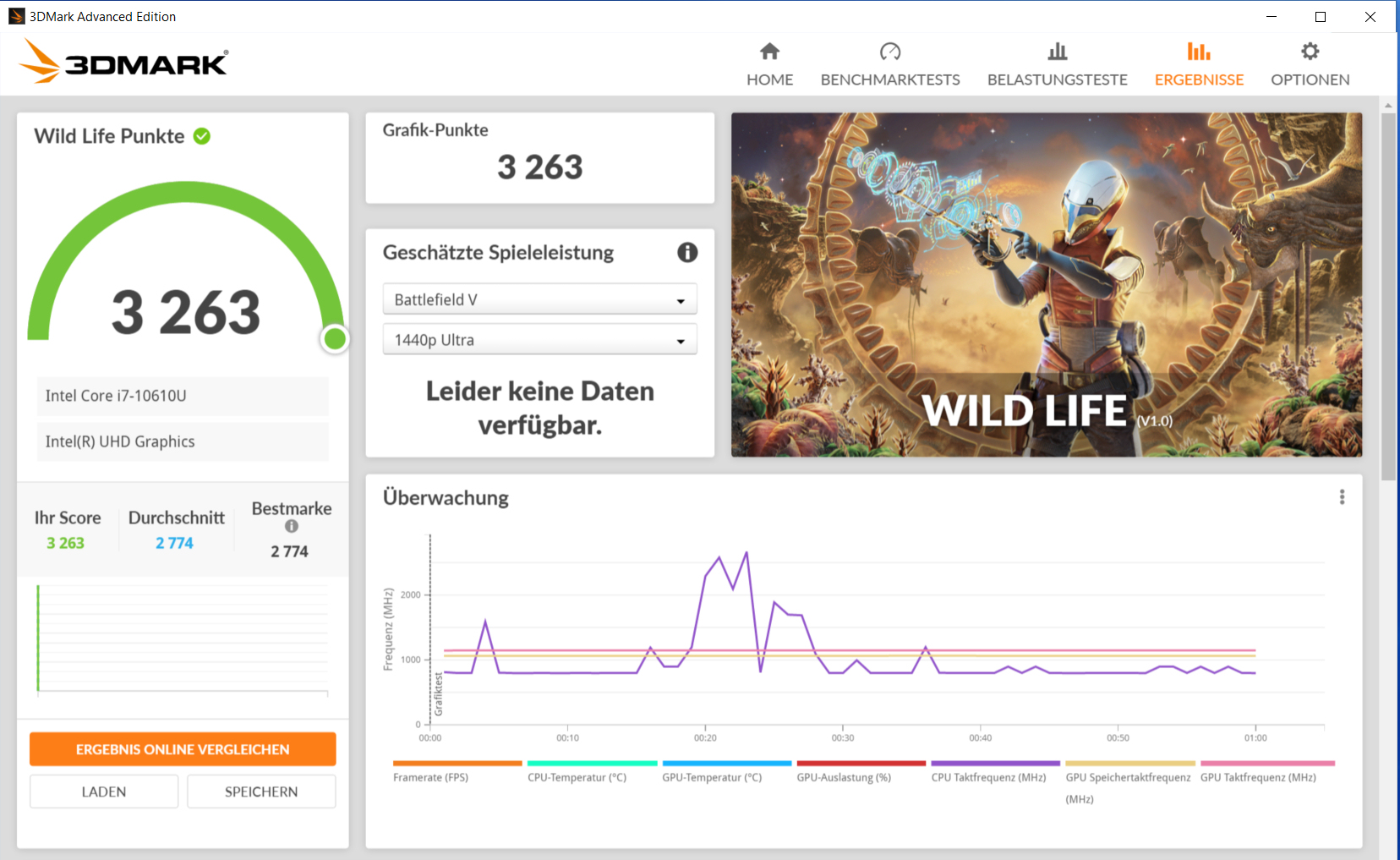
Task: Click the Wild Life Punkte heading
Action: (109, 136)
